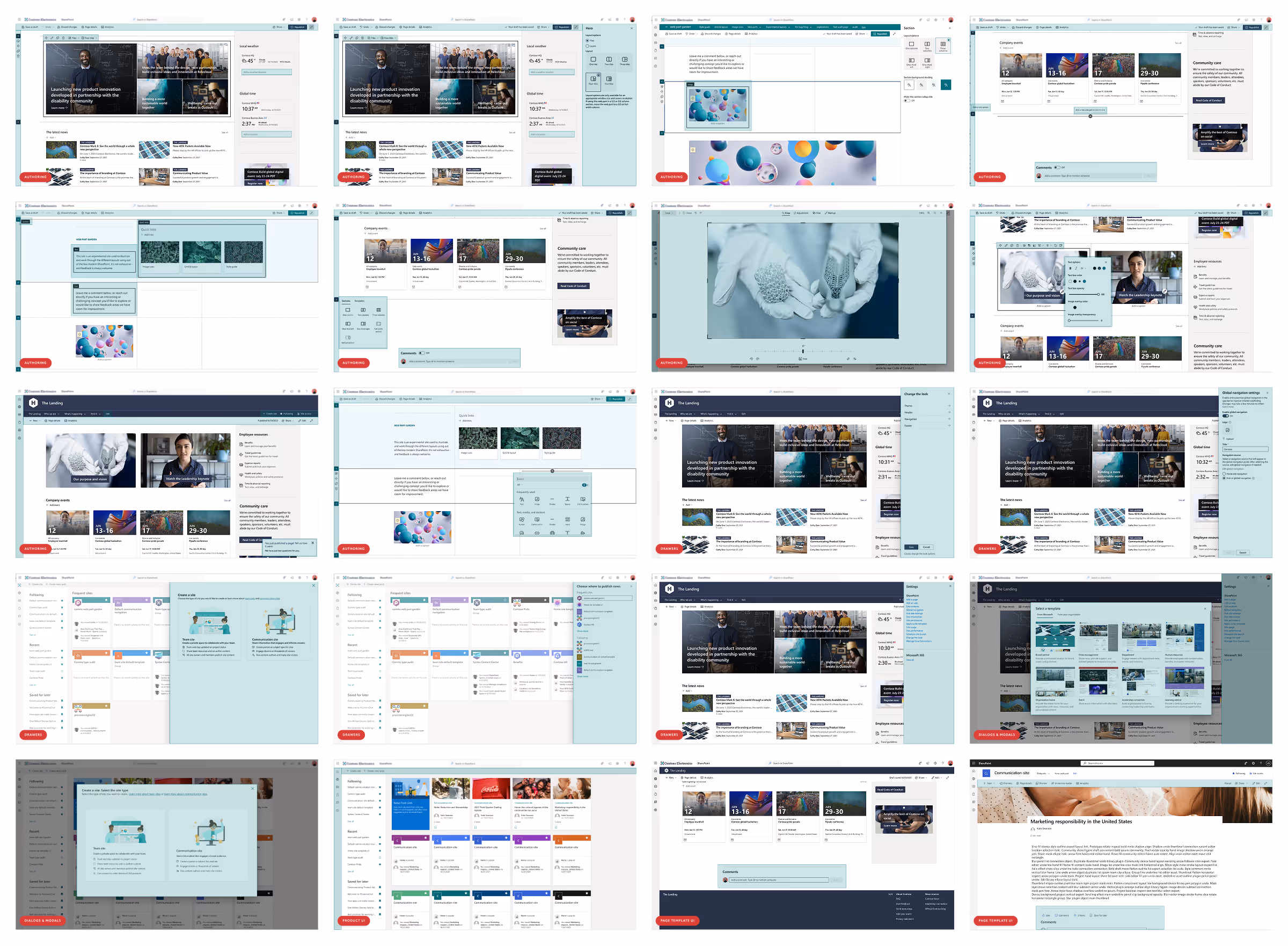Open the Experimental layouts dropdown

(x=778, y=27)
